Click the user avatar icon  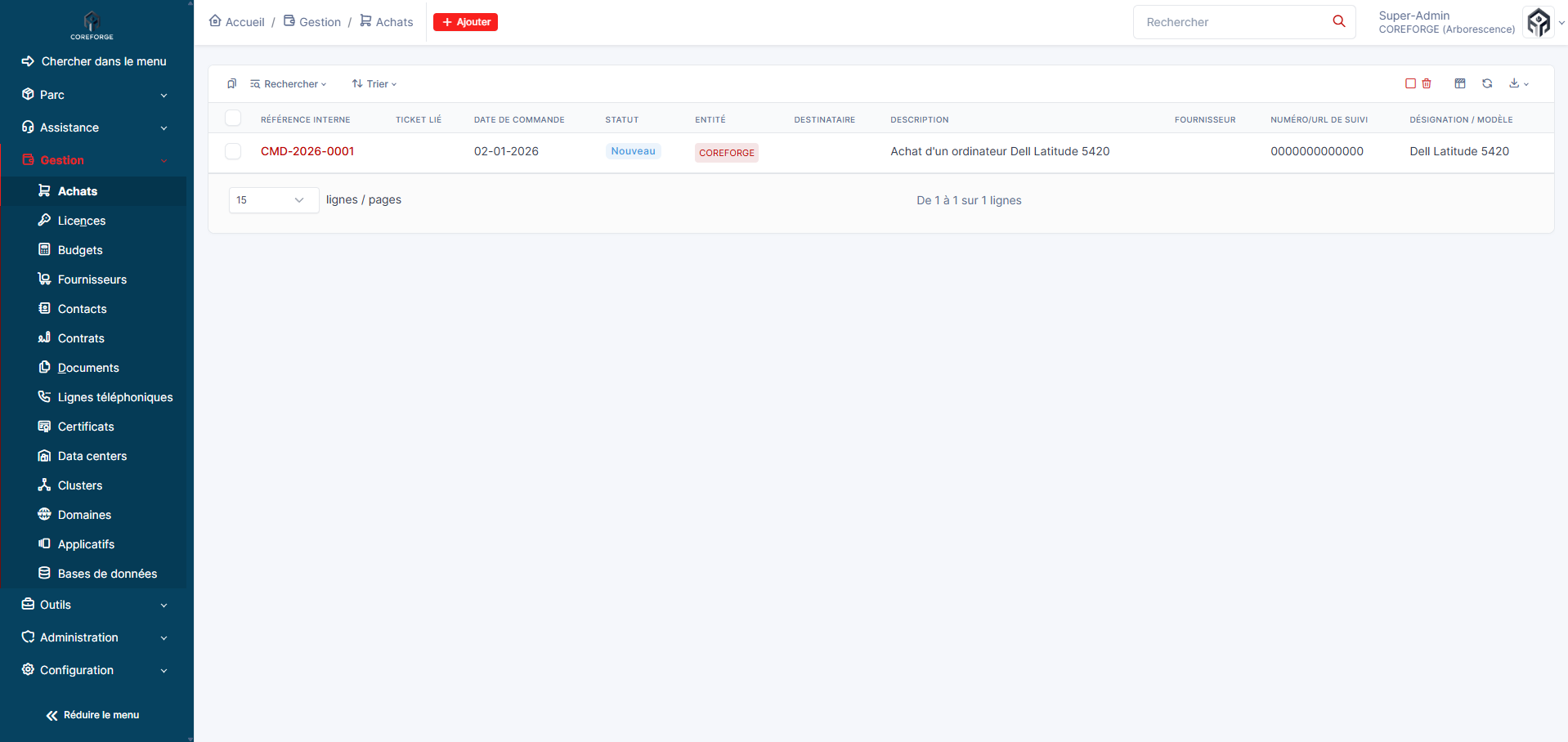[1539, 22]
